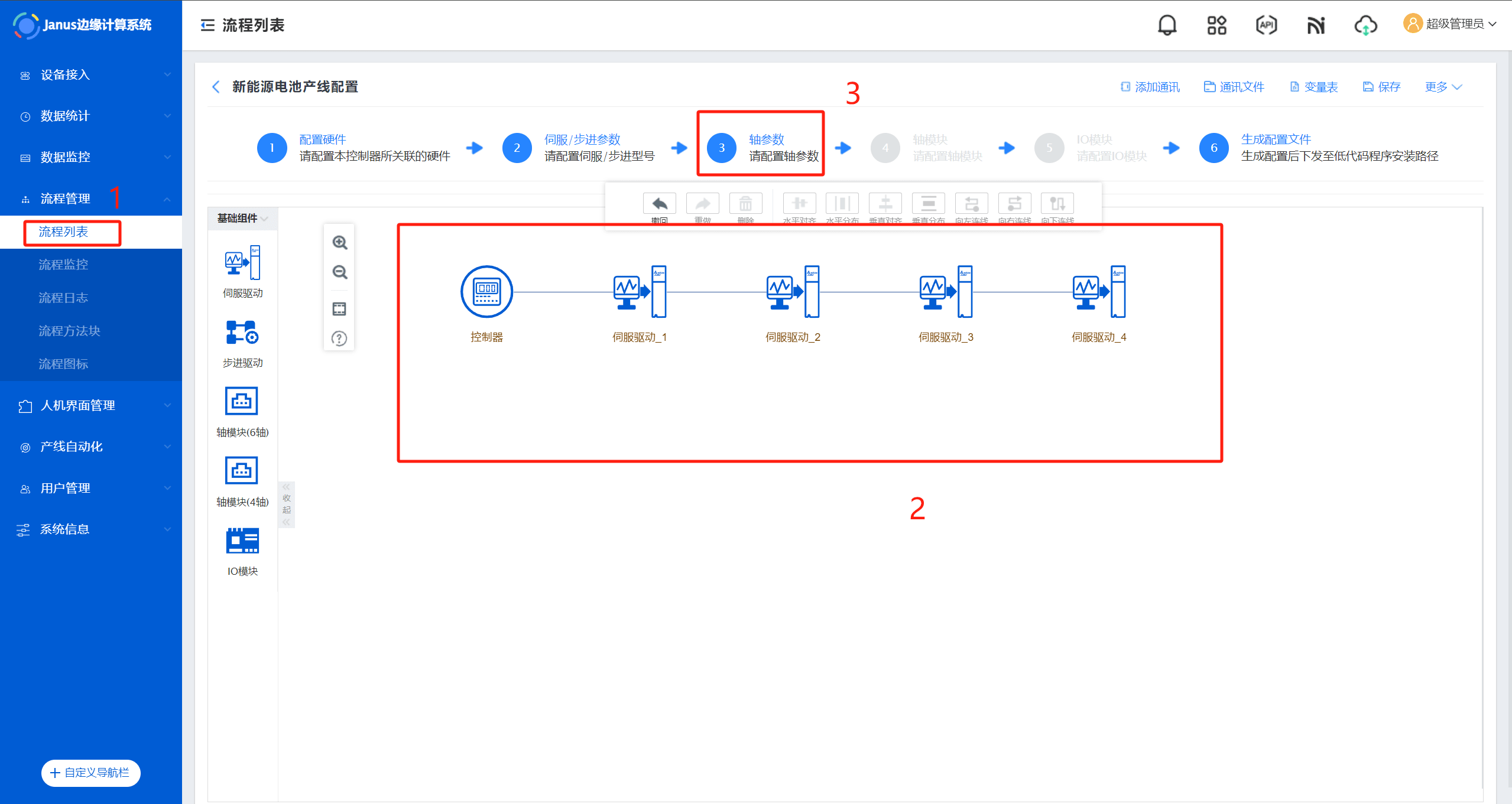Click the zoom out magnifier icon
This screenshot has height=804, width=1512.
point(339,272)
